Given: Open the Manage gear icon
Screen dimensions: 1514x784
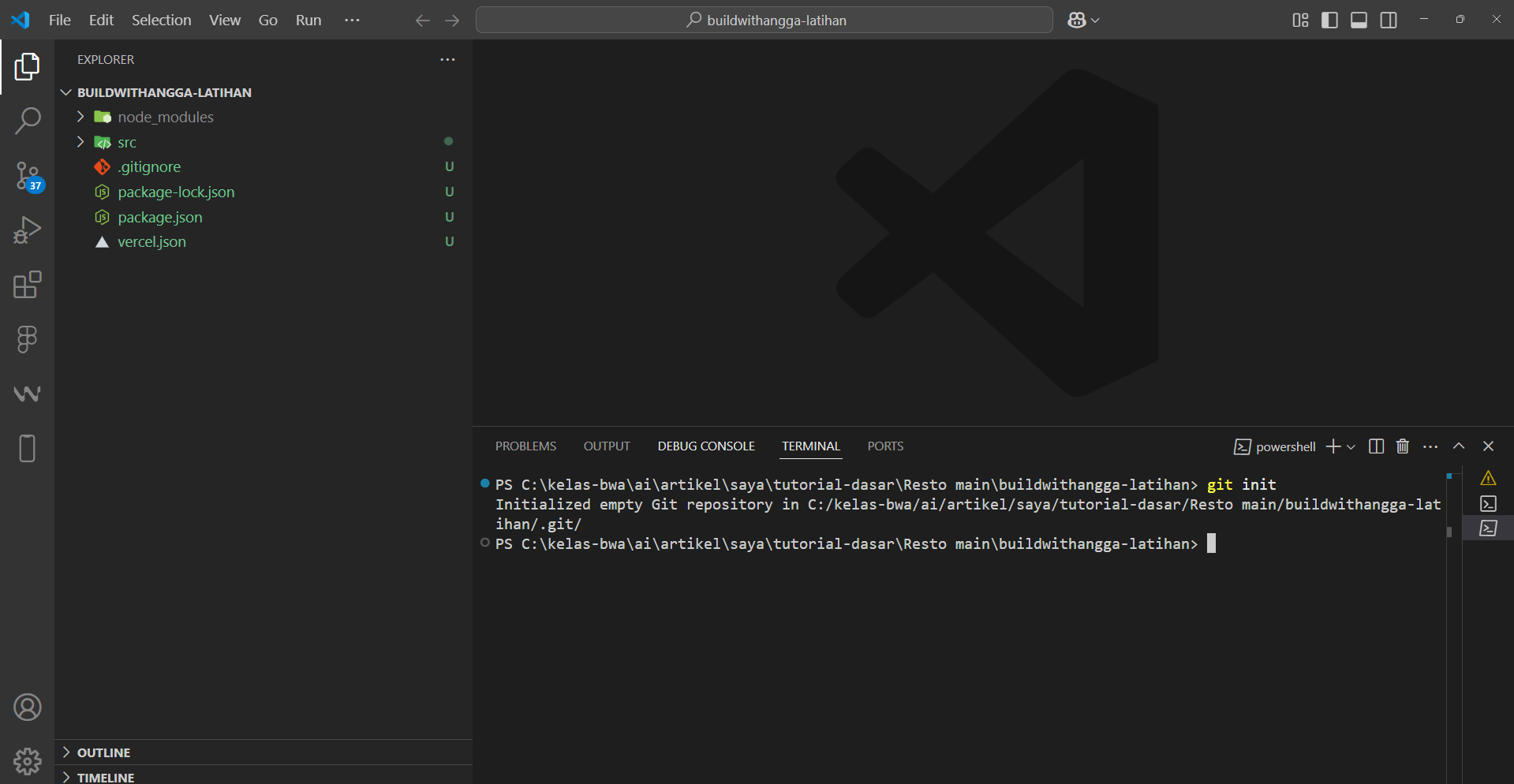Looking at the screenshot, I should click(x=27, y=761).
